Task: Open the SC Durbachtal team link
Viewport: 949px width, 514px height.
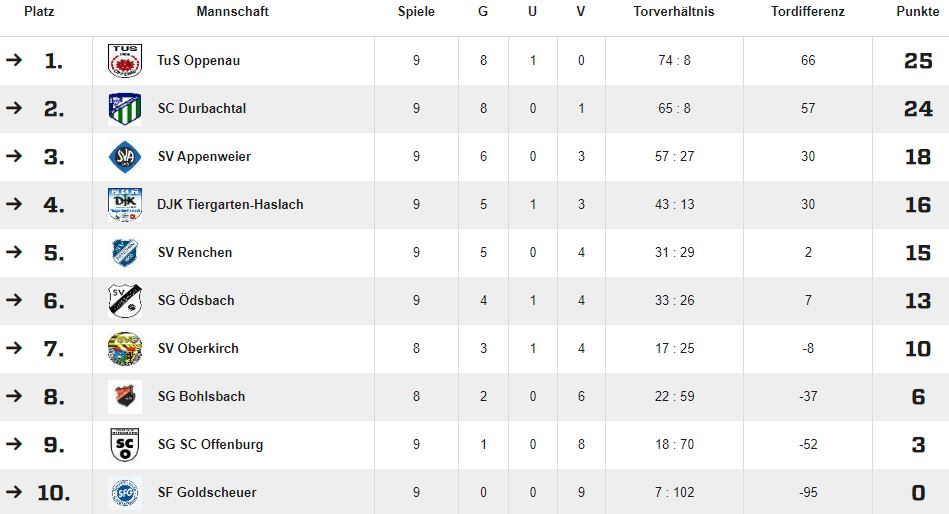Action: click(202, 108)
